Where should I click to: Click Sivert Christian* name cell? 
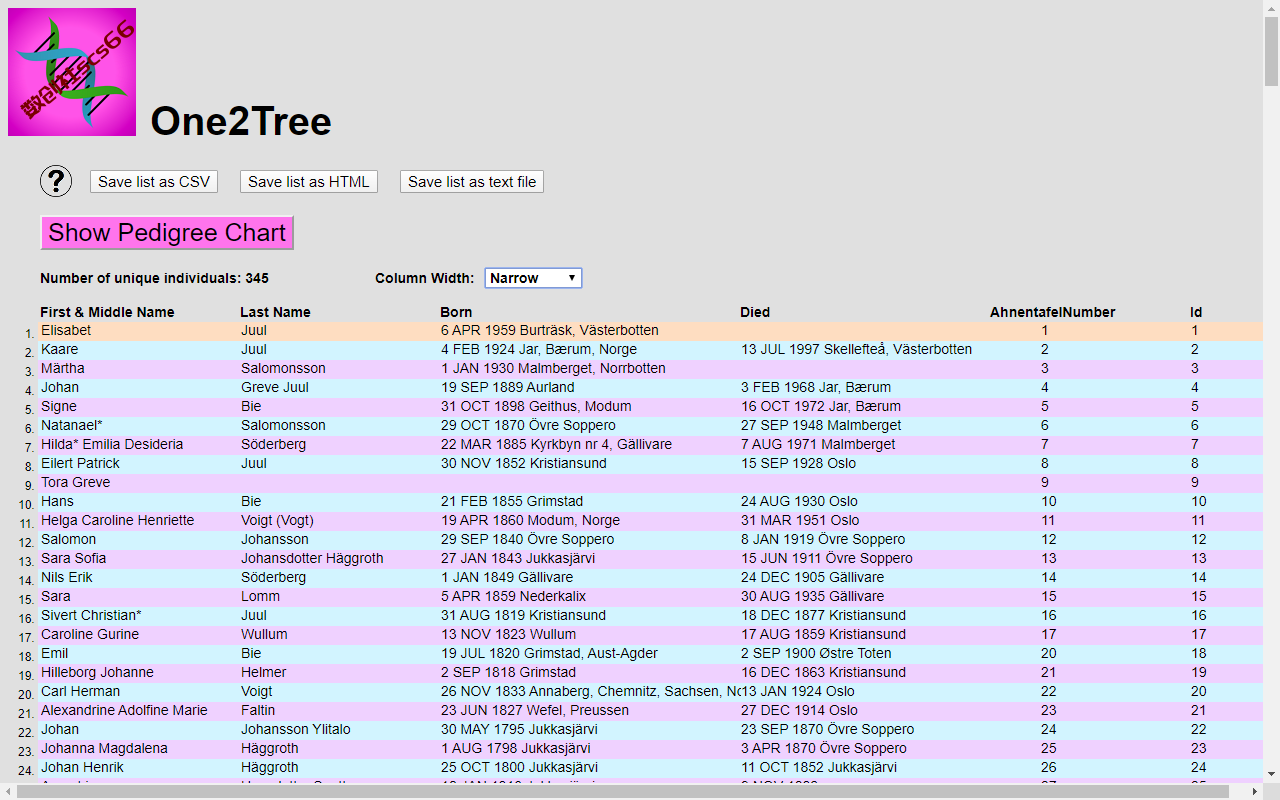click(91, 615)
